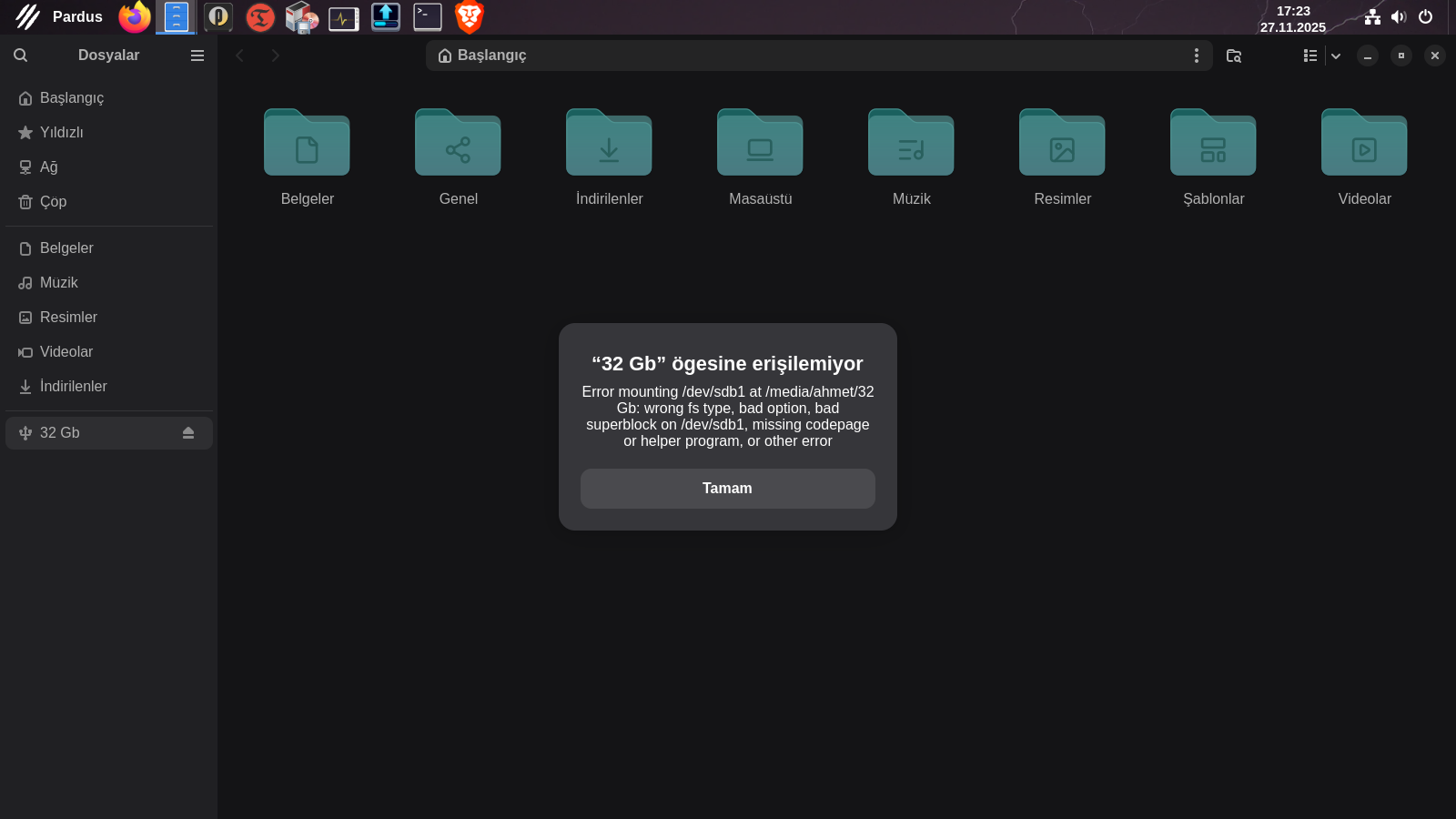Viewport: 1456px width, 819px height.
Task: Open the path bar three-dot menu
Action: (1196, 56)
